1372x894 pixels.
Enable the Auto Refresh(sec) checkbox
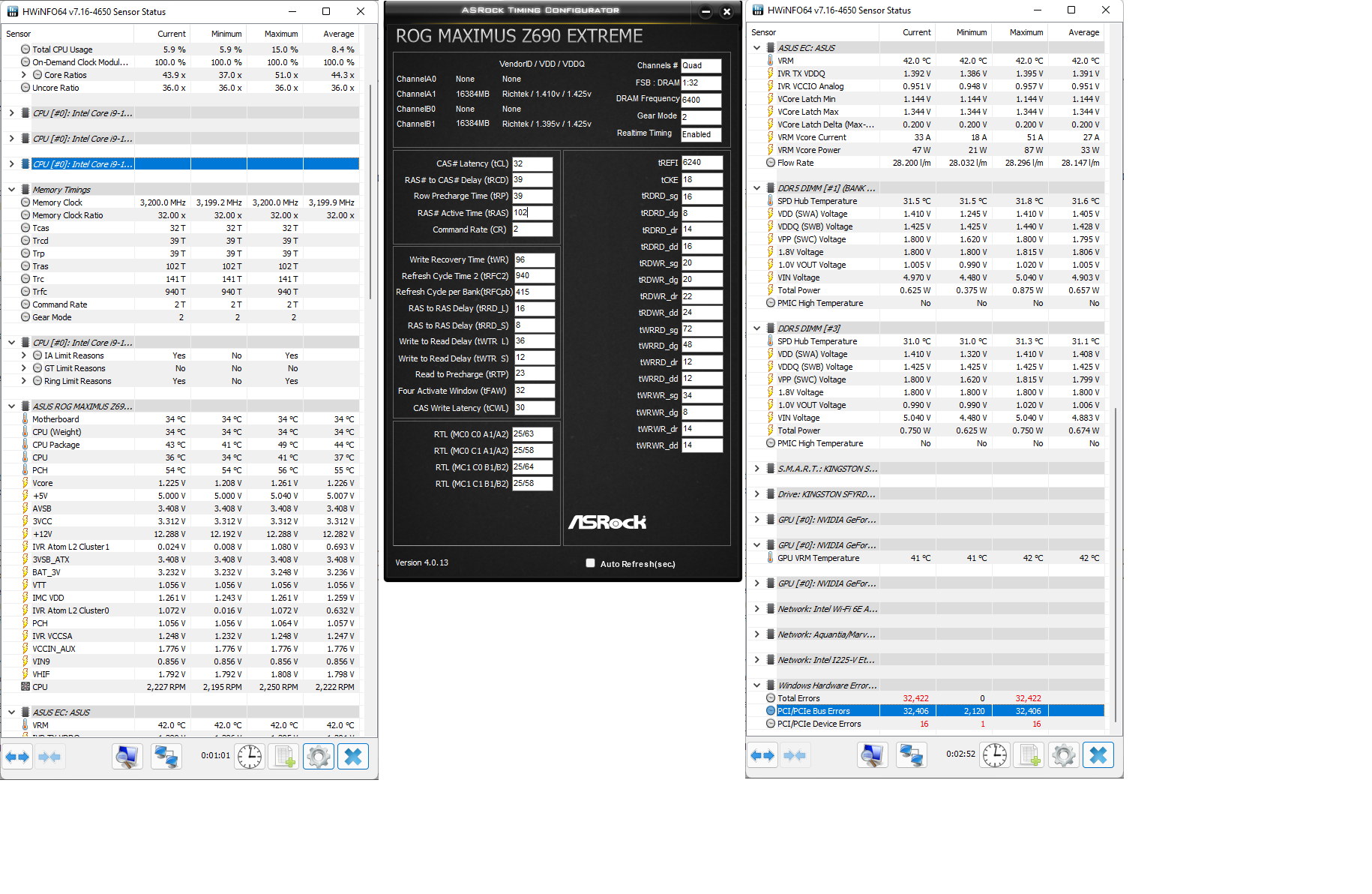(591, 563)
